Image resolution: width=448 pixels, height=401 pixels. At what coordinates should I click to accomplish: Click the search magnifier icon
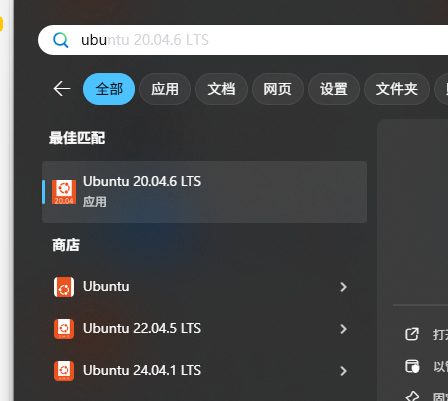(x=61, y=40)
